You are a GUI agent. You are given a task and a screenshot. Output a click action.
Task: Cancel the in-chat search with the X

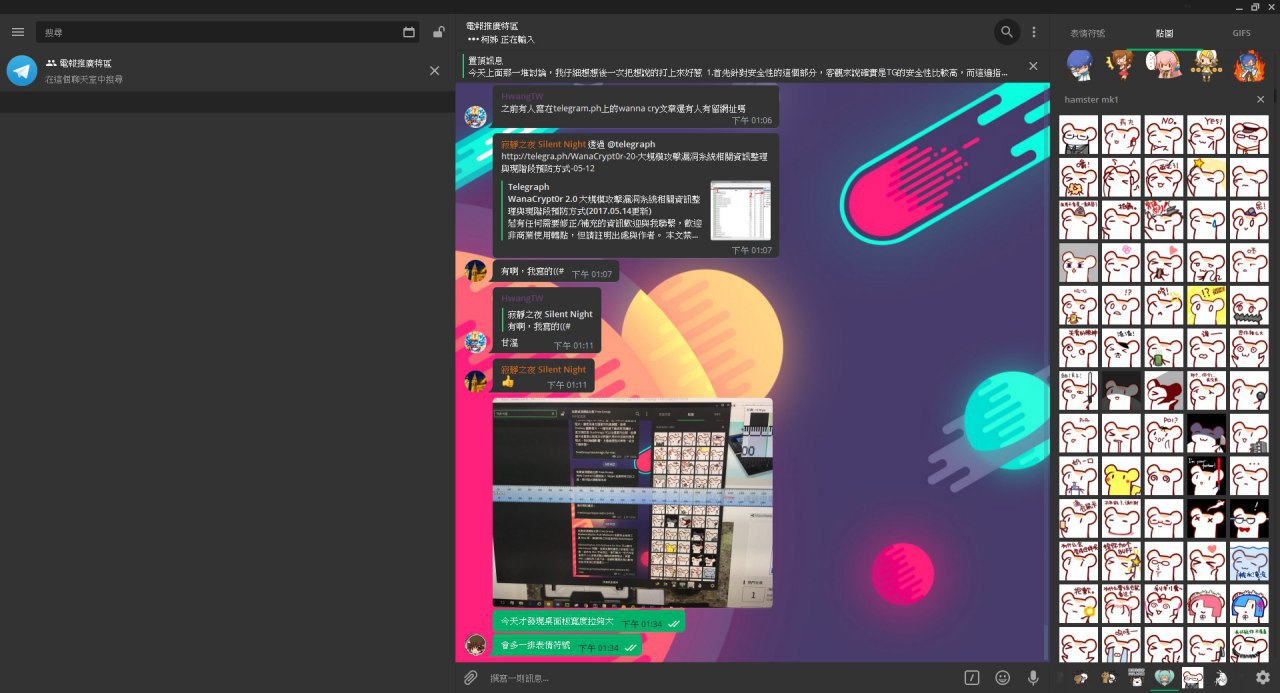pyautogui.click(x=434, y=71)
